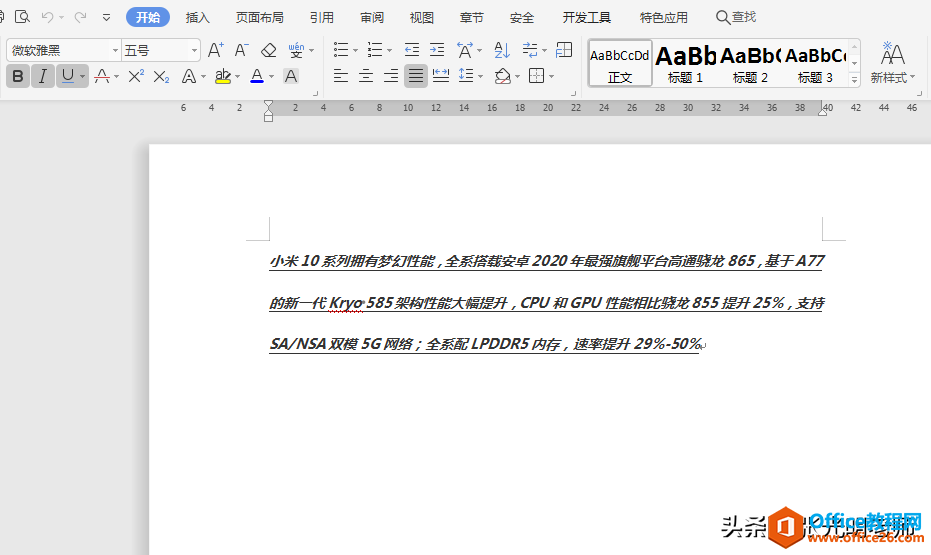
Task: Increase paragraph indent
Action: click(x=437, y=50)
